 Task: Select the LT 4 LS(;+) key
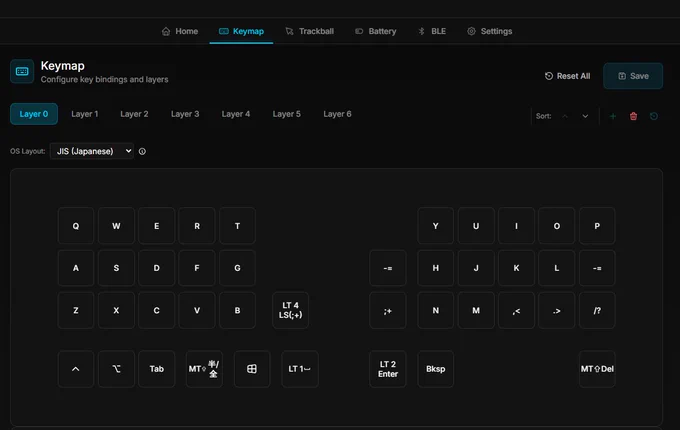[x=291, y=310]
